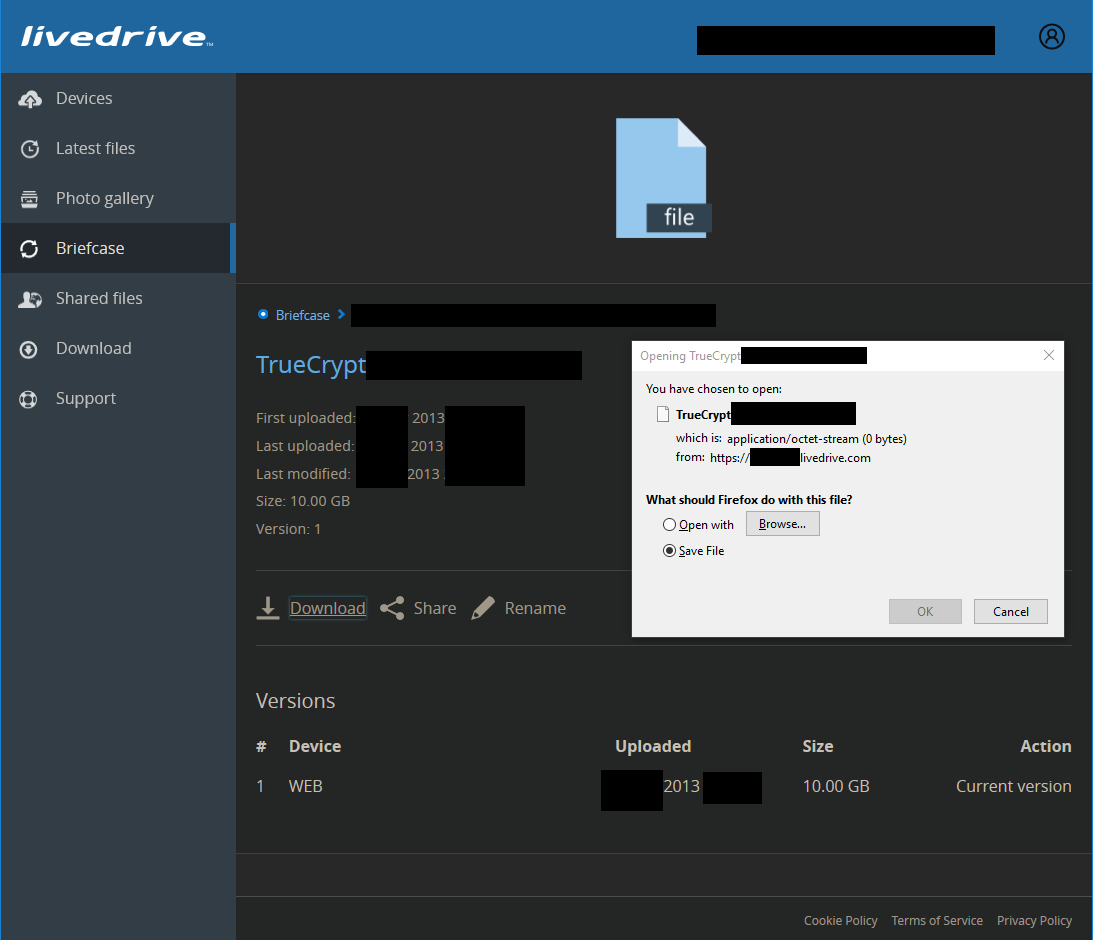The height and width of the screenshot is (940, 1093).
Task: Close the Opening TrueCrypt dialog
Action: (x=1048, y=355)
